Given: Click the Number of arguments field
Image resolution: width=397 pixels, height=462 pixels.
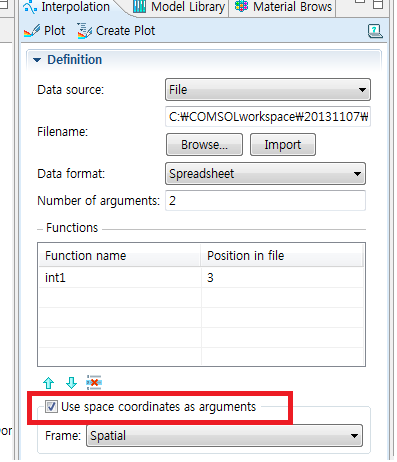Looking at the screenshot, I should pyautogui.click(x=265, y=201).
